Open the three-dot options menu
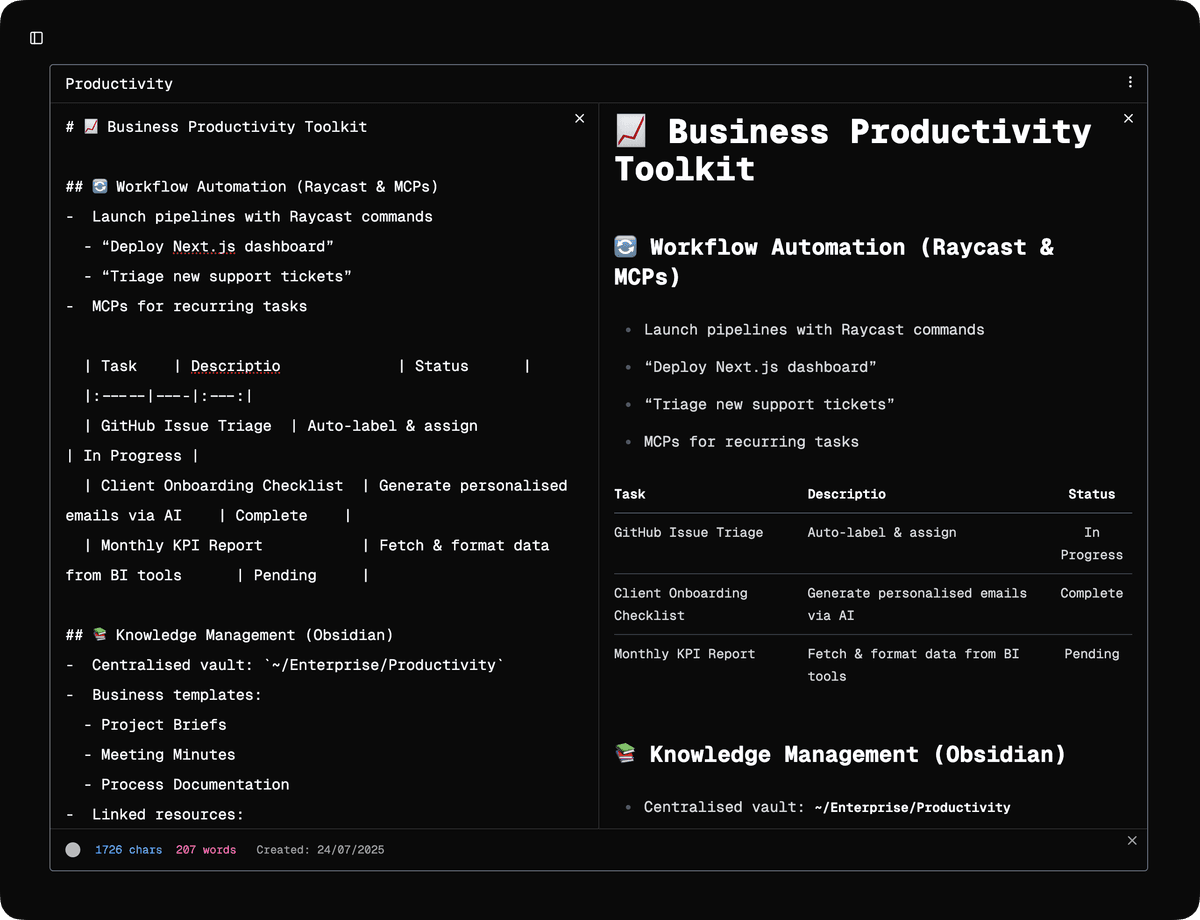 tap(1130, 83)
